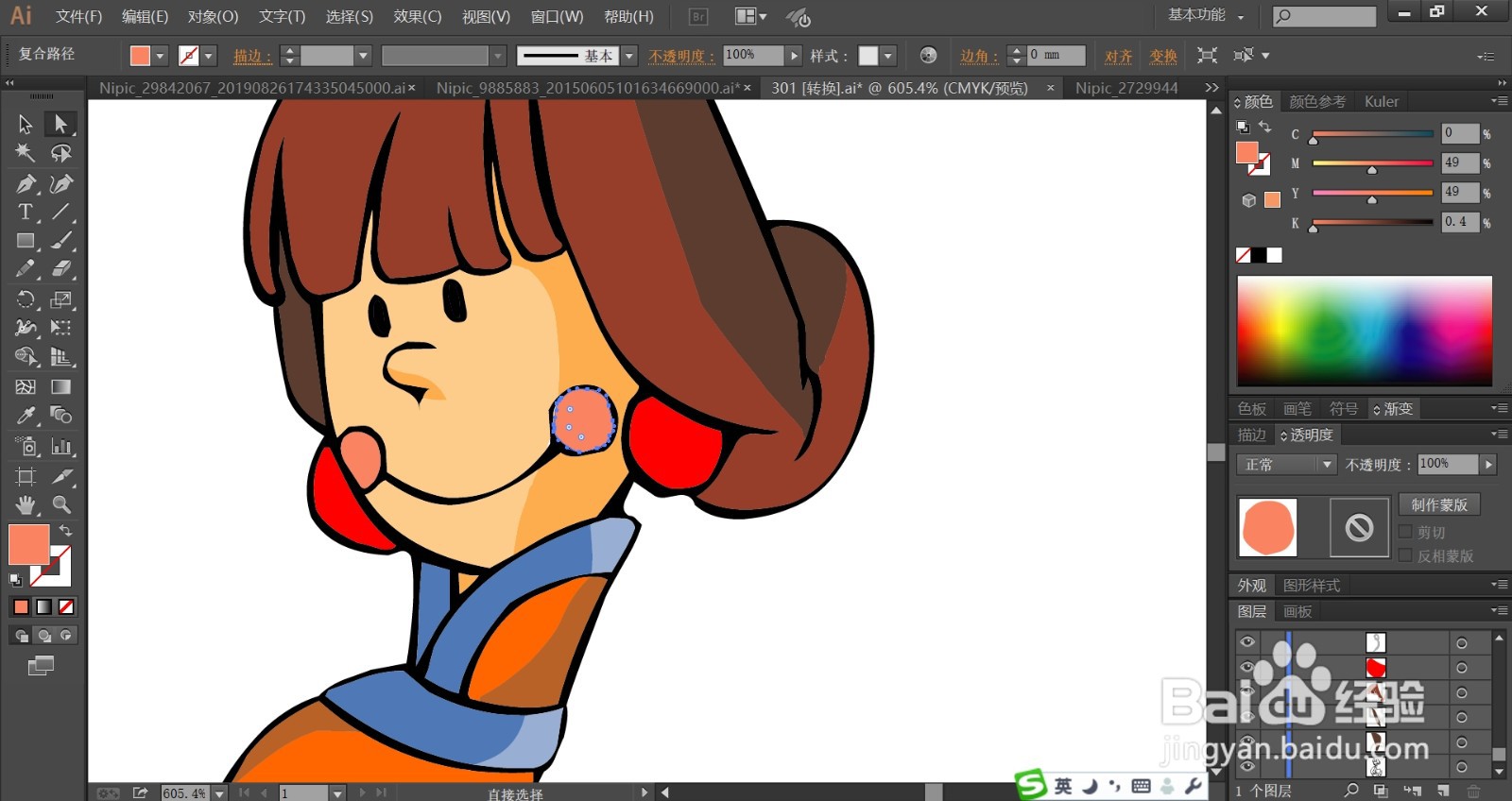
Task: Click delete layer trash icon
Action: (1473, 791)
